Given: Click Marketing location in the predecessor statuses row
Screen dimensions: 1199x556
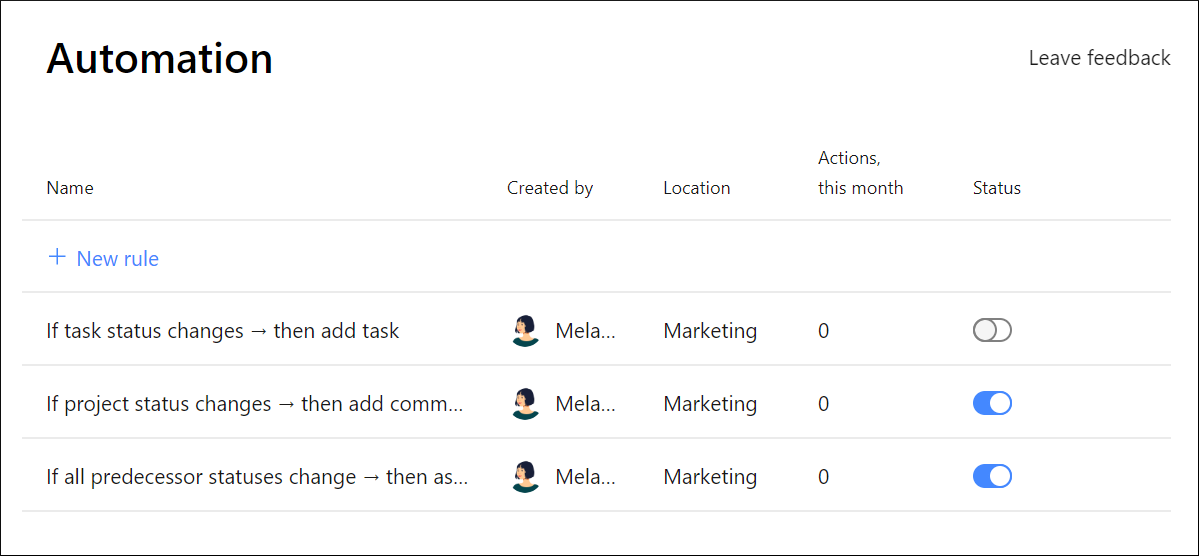Looking at the screenshot, I should point(710,477).
